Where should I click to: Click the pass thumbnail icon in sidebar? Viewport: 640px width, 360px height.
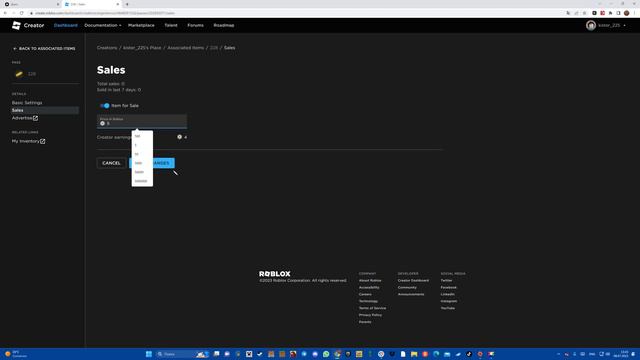tap(19, 74)
